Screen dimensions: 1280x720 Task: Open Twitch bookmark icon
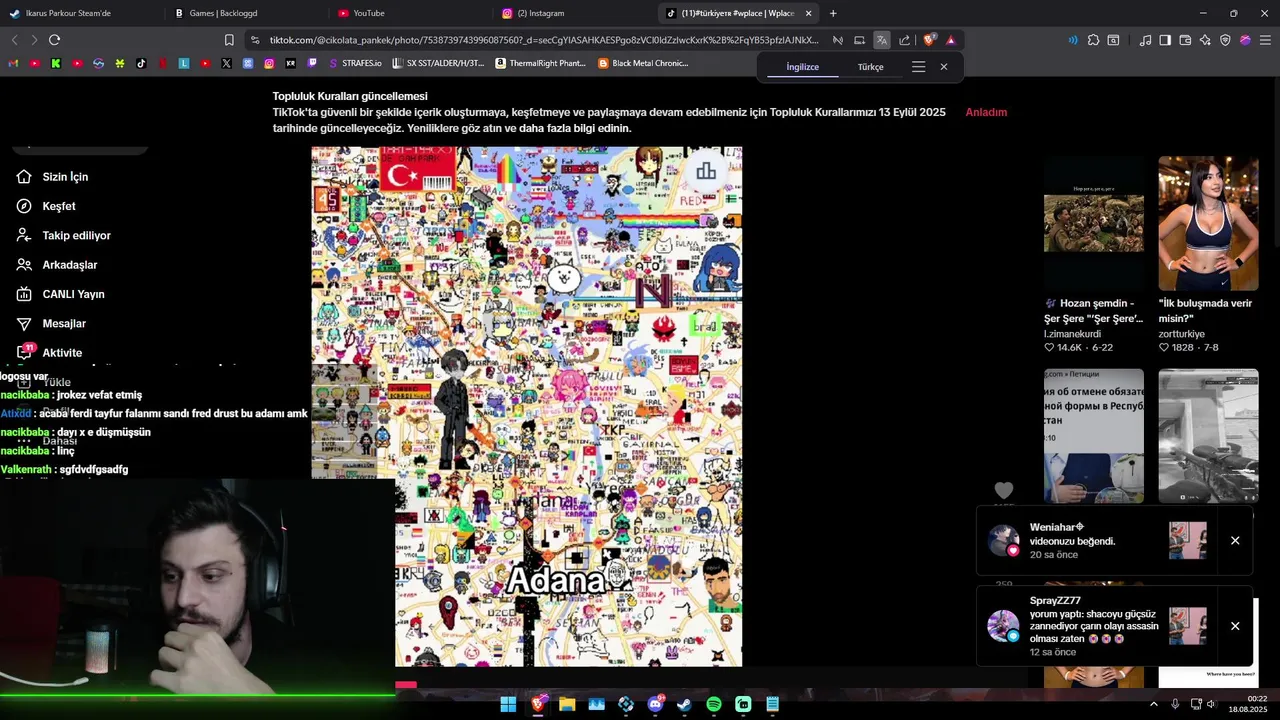coord(312,63)
